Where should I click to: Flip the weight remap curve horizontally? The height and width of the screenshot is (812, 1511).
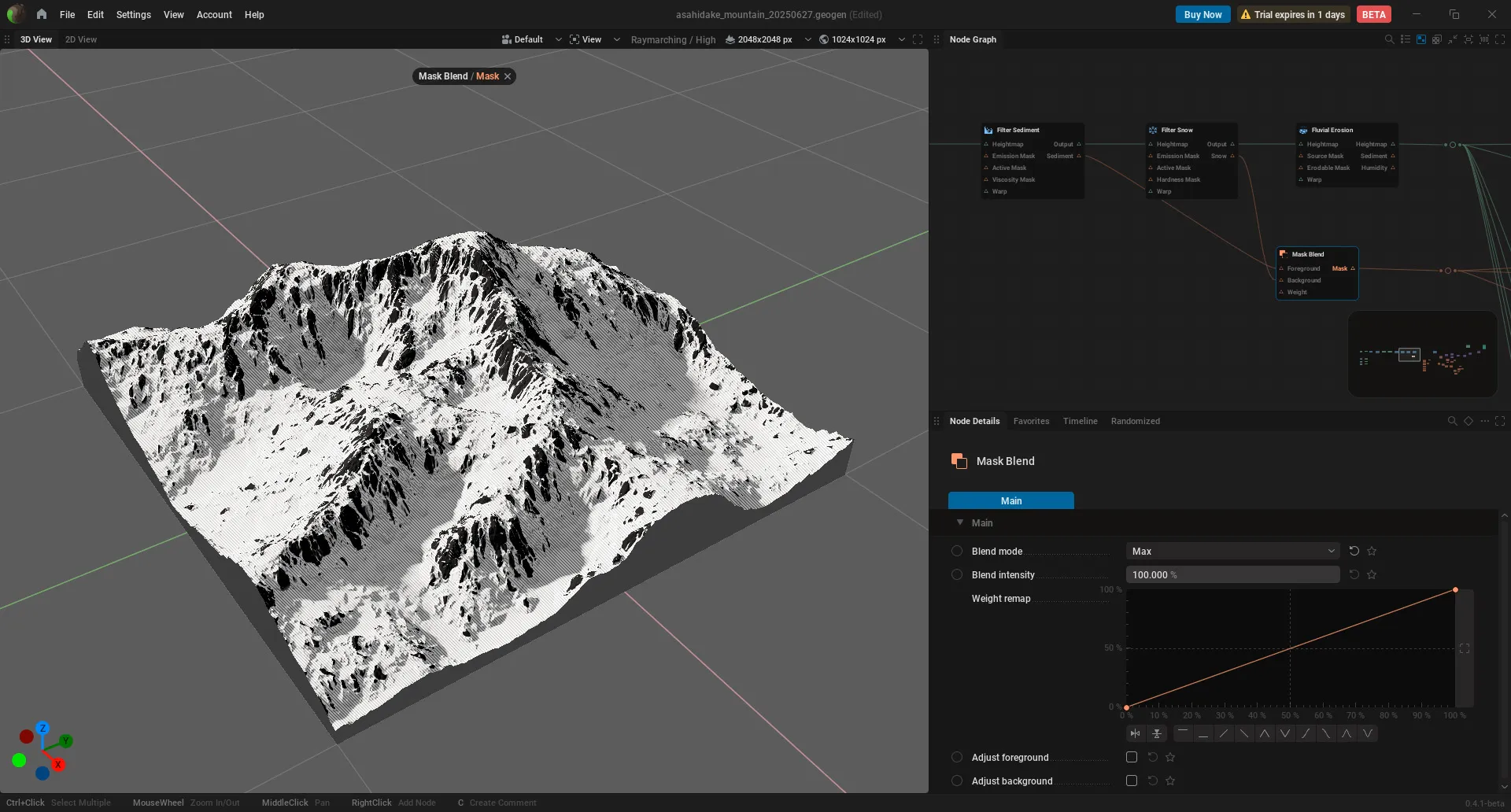click(x=1135, y=733)
